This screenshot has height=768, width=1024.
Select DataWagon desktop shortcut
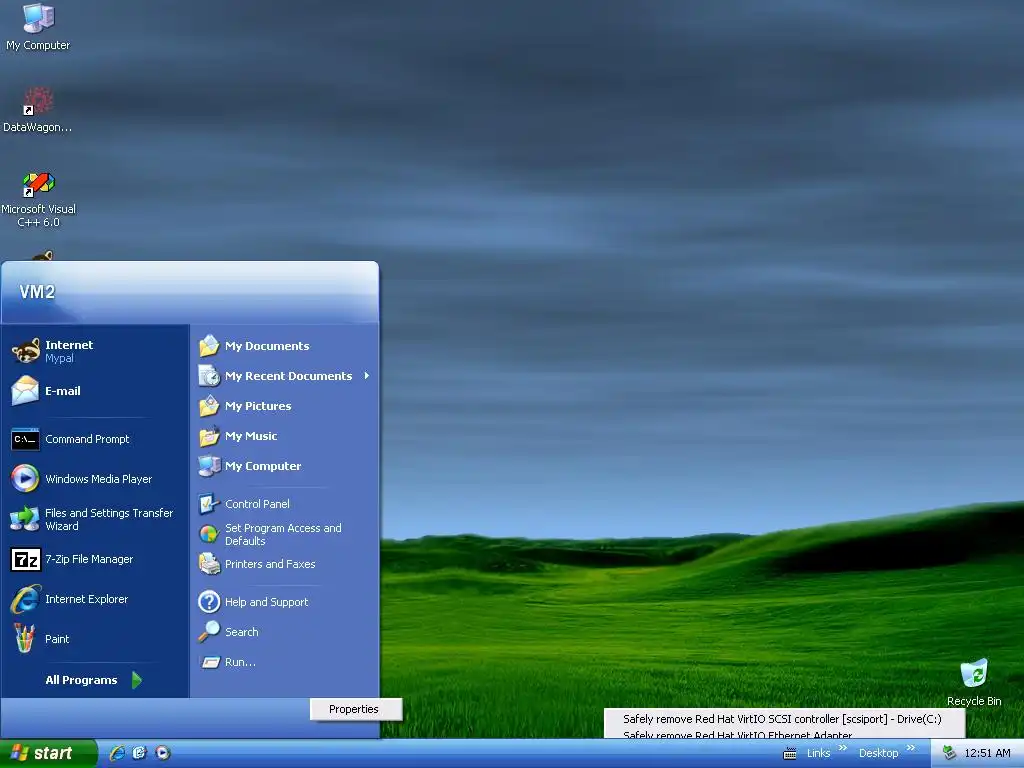[x=38, y=110]
